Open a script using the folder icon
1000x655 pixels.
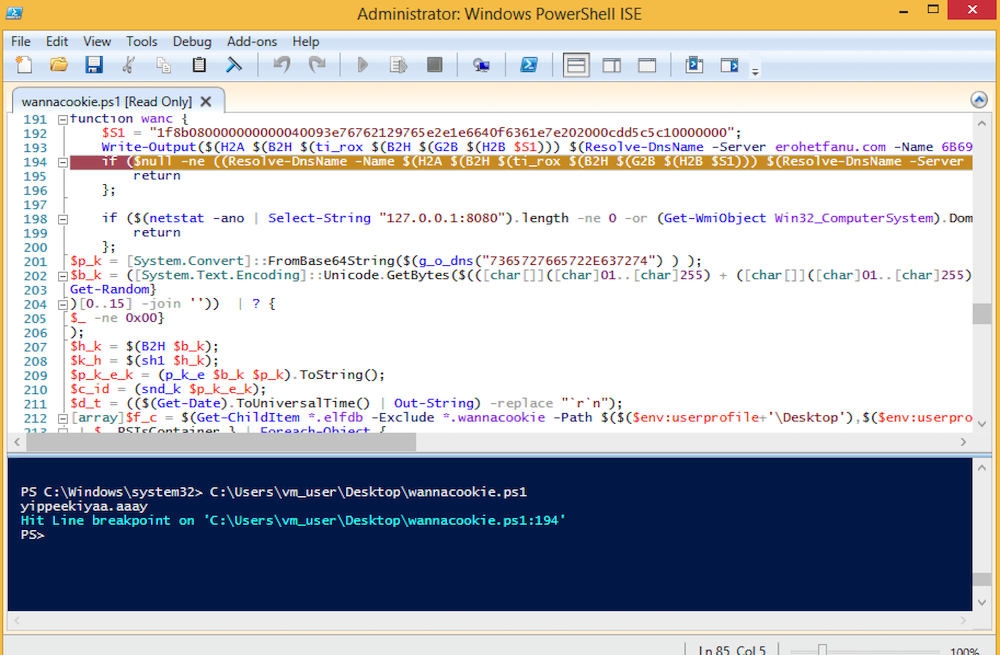[59, 64]
